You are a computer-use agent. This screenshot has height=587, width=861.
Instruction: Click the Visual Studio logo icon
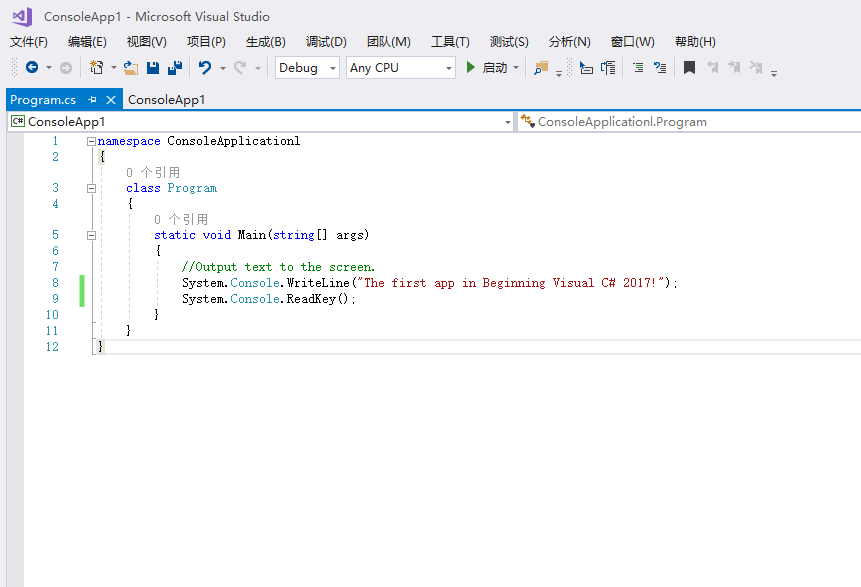23,17
